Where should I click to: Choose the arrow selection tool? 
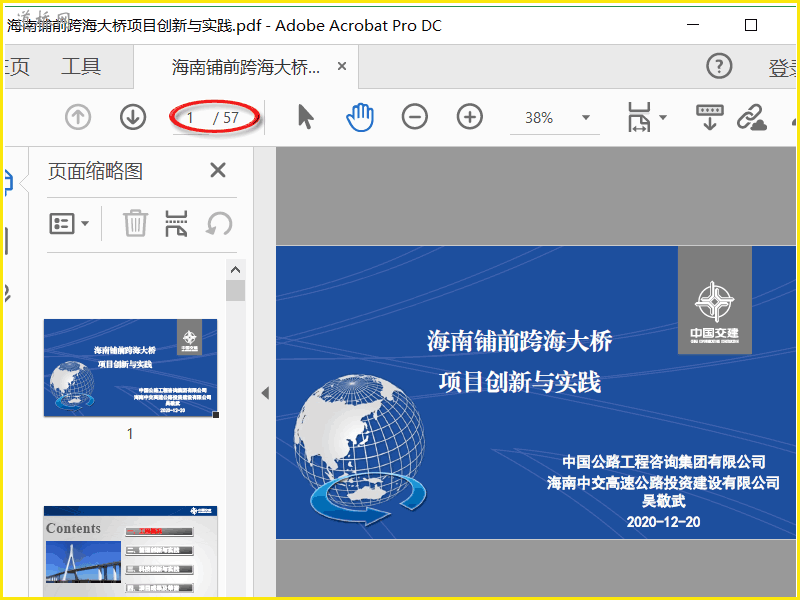(x=306, y=117)
